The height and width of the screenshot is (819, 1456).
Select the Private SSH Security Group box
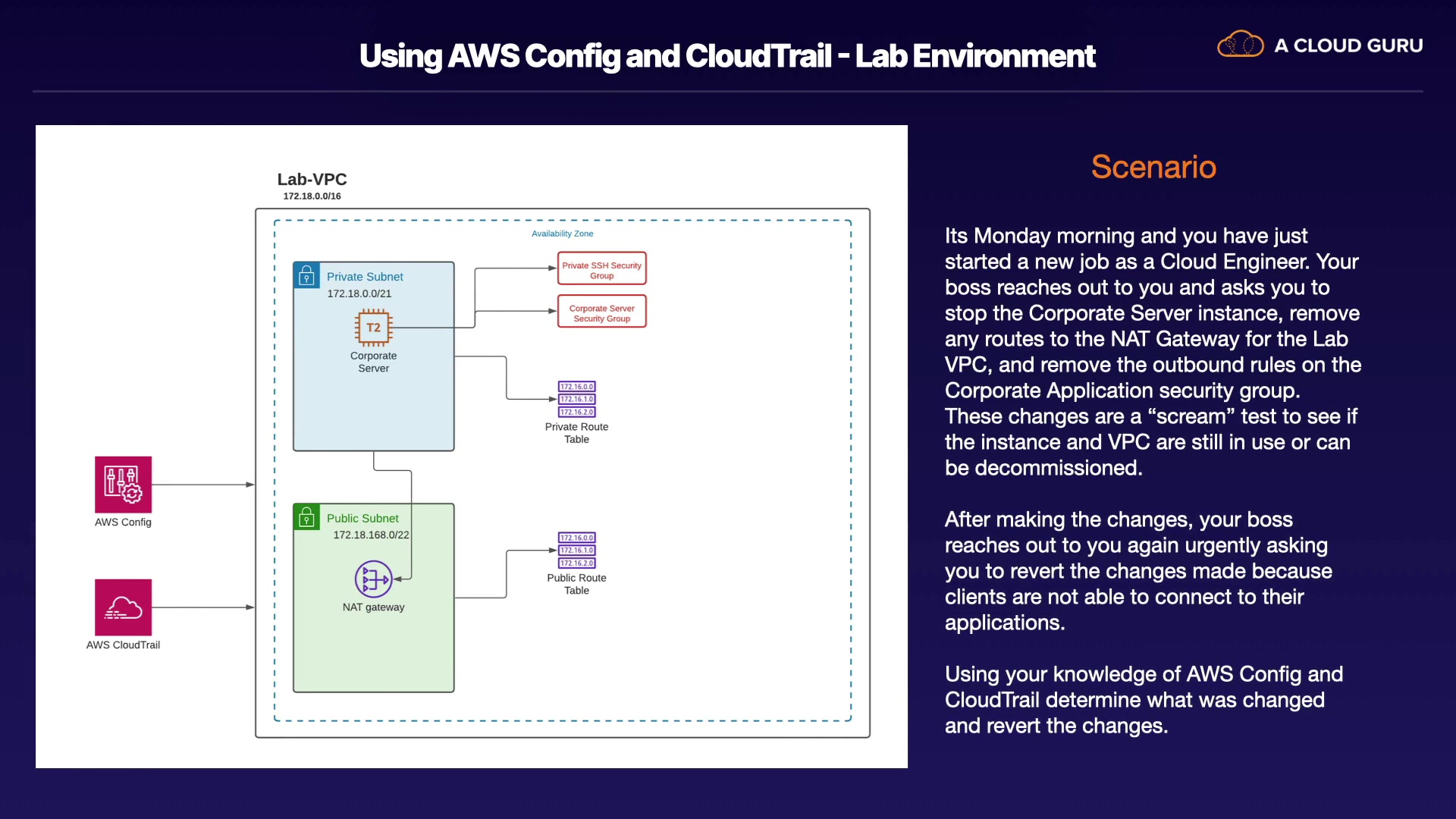point(601,269)
